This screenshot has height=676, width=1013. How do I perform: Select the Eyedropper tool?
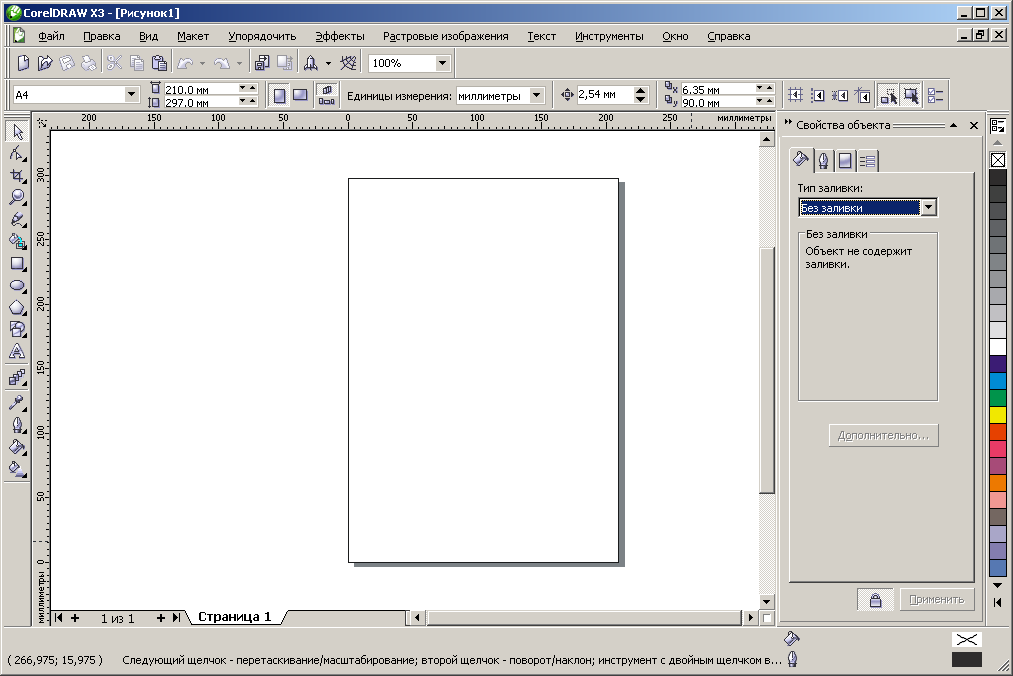coord(17,403)
